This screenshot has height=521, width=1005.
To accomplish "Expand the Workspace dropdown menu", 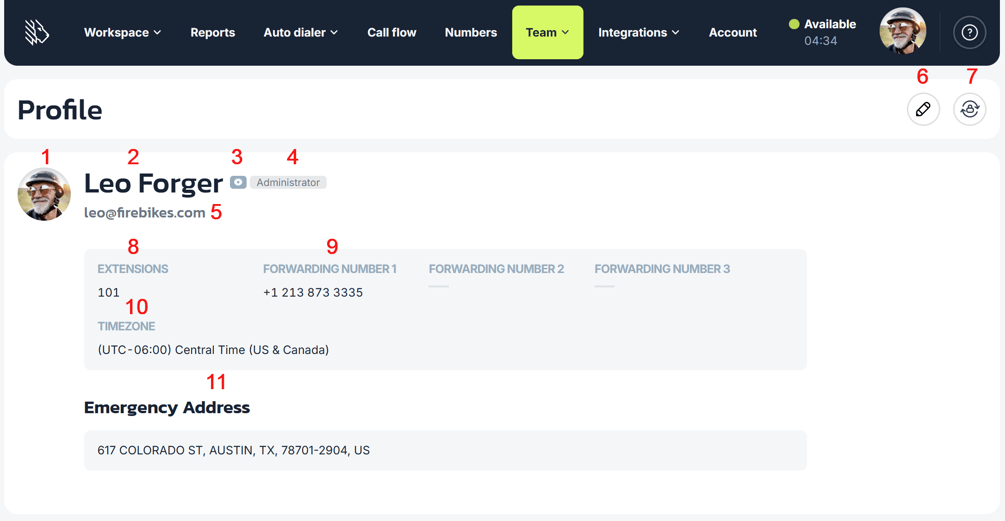I will 122,33.
